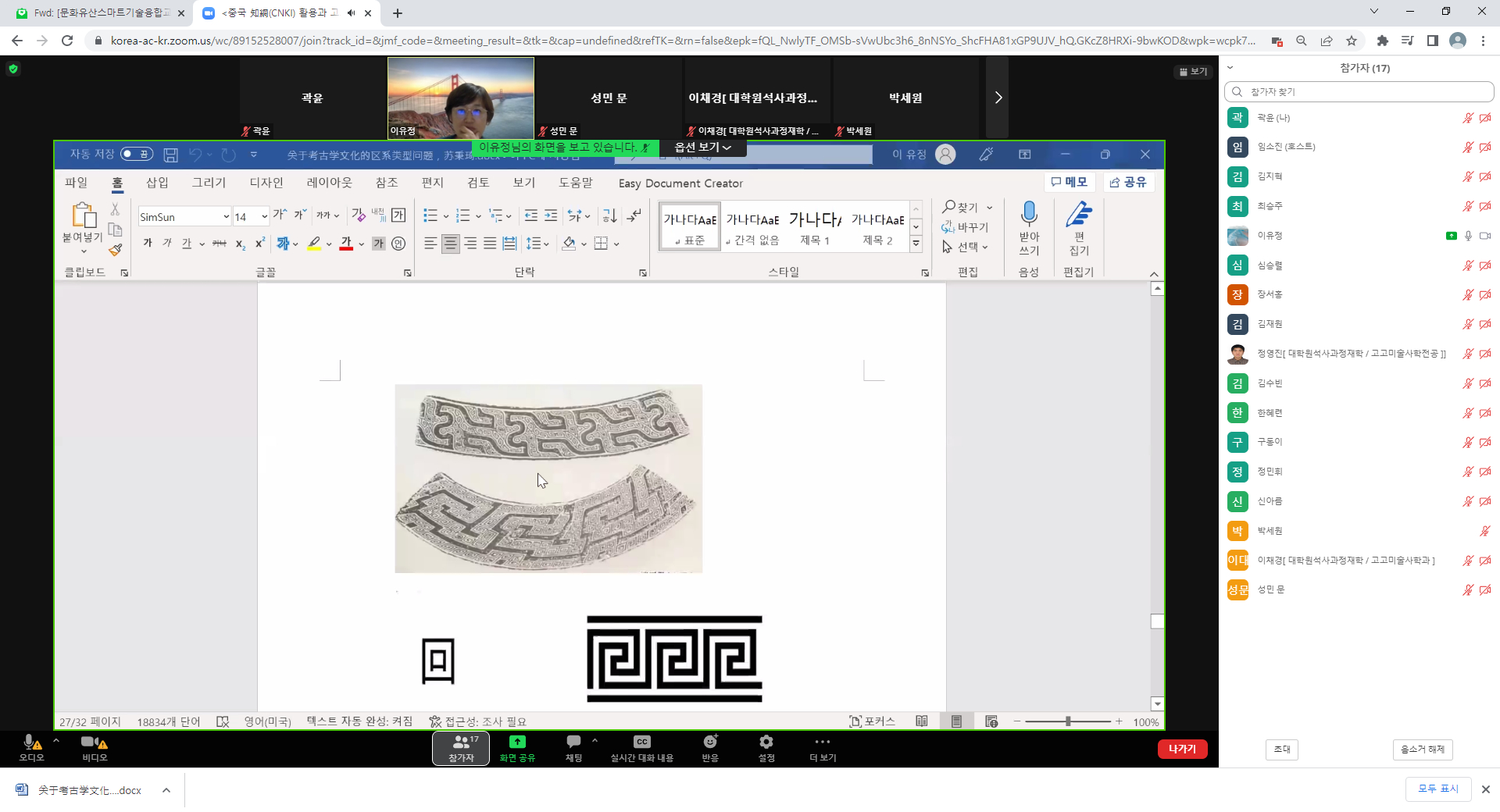
Task: Click the Word zoom level slider
Action: pyautogui.click(x=1068, y=721)
